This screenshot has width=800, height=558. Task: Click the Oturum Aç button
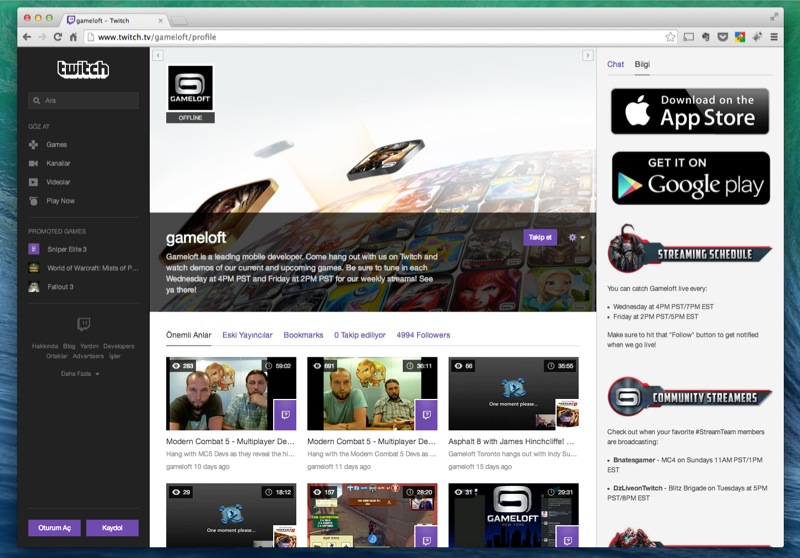55,528
